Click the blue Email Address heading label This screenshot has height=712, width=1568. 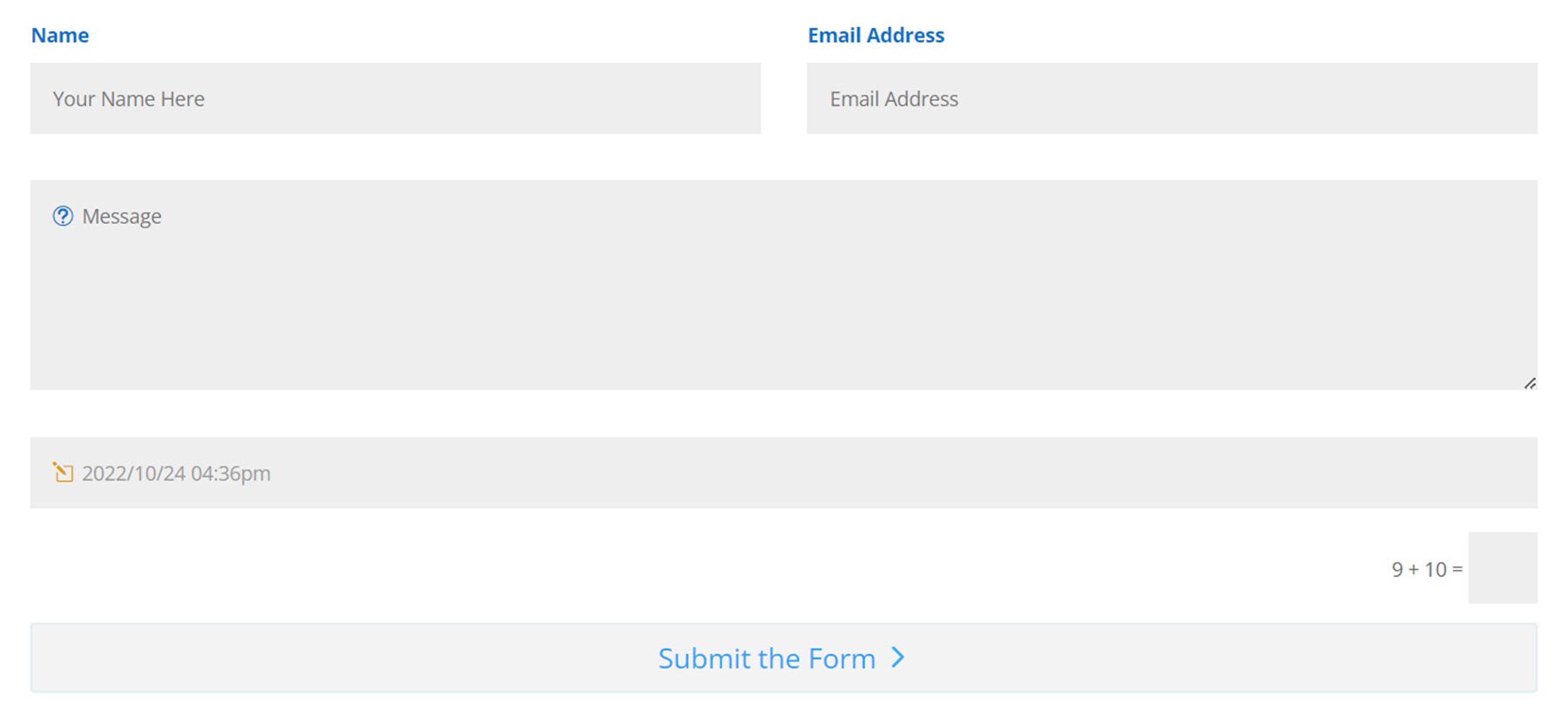point(875,35)
